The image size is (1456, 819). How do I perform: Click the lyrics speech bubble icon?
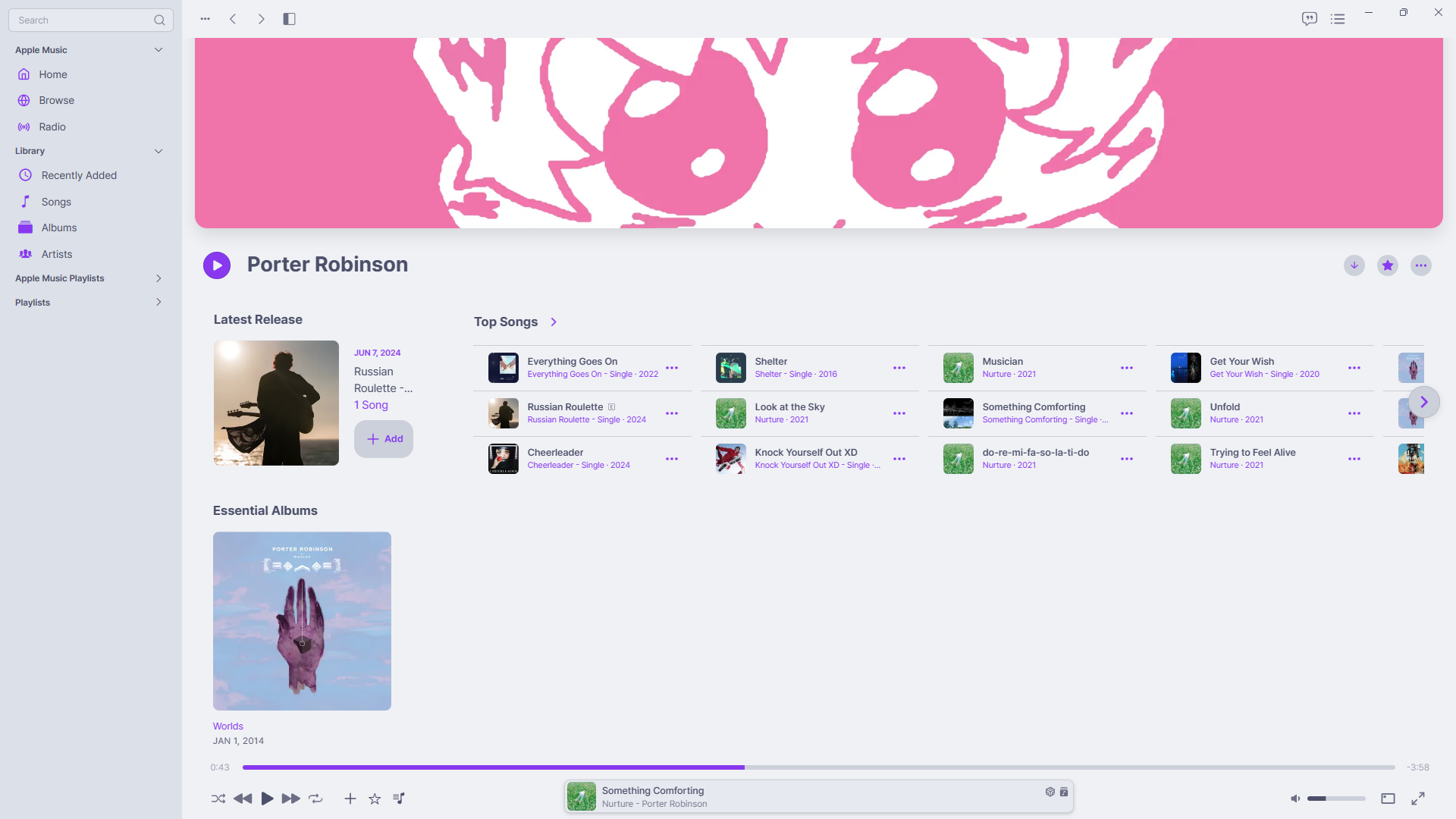click(1309, 19)
